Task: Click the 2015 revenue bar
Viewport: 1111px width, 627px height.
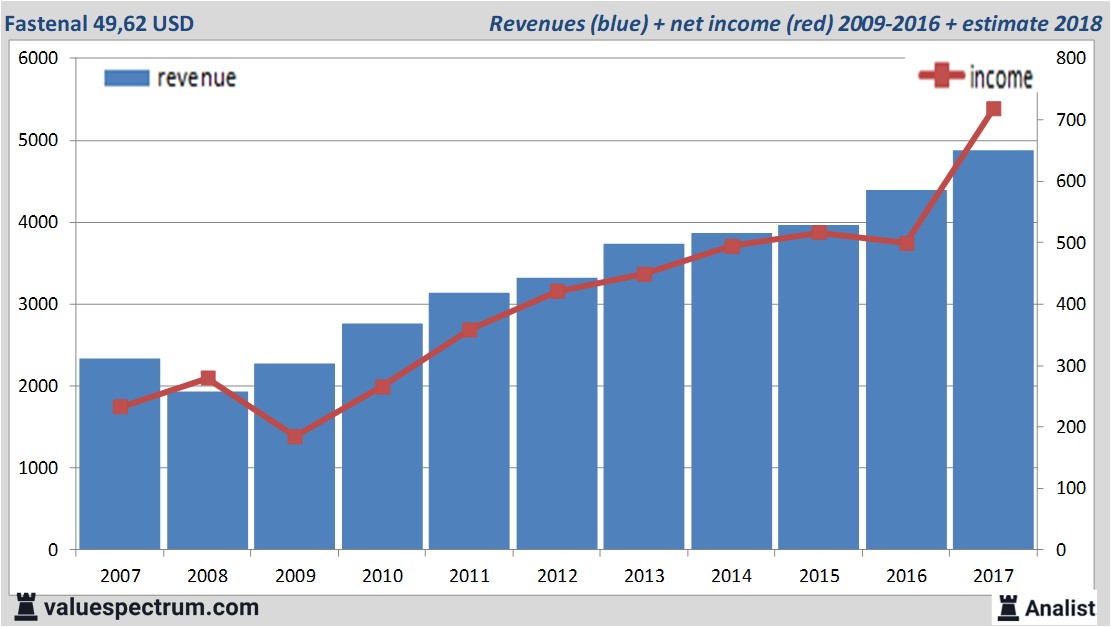Action: (818, 388)
